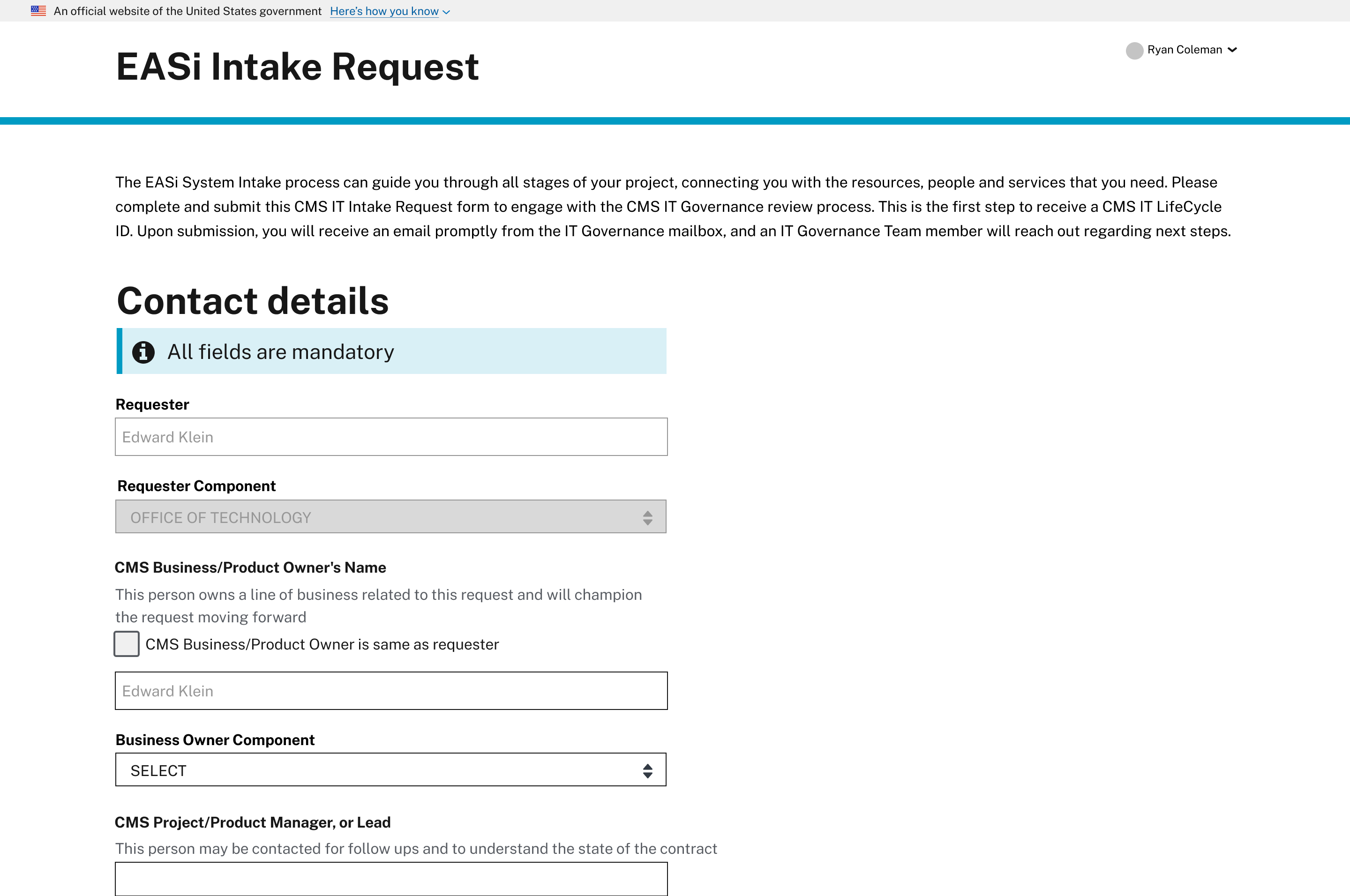Click the info icon in the mandatory fields notice
This screenshot has width=1350, height=896.
coord(143,352)
